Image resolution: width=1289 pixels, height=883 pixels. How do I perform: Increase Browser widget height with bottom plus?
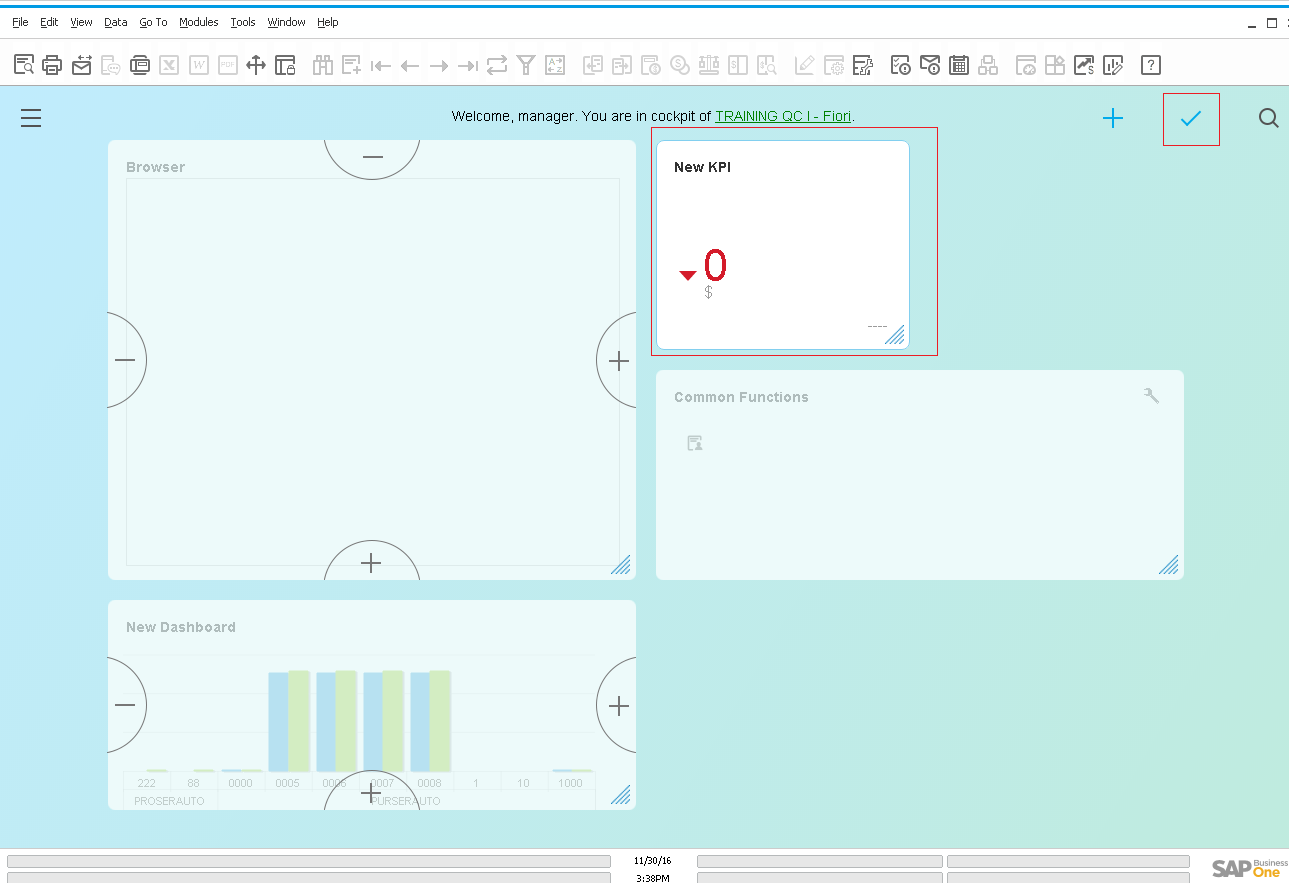coord(371,563)
